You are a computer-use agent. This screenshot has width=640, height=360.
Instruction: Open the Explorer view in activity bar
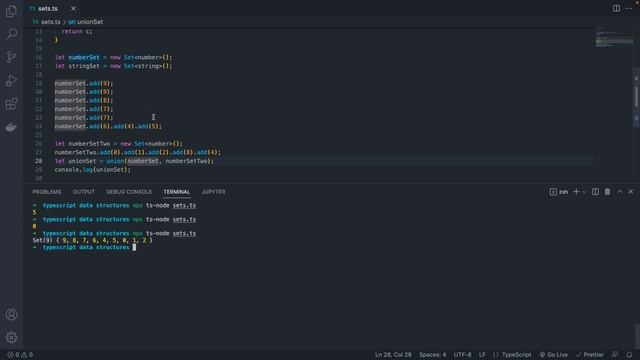click(x=11, y=11)
